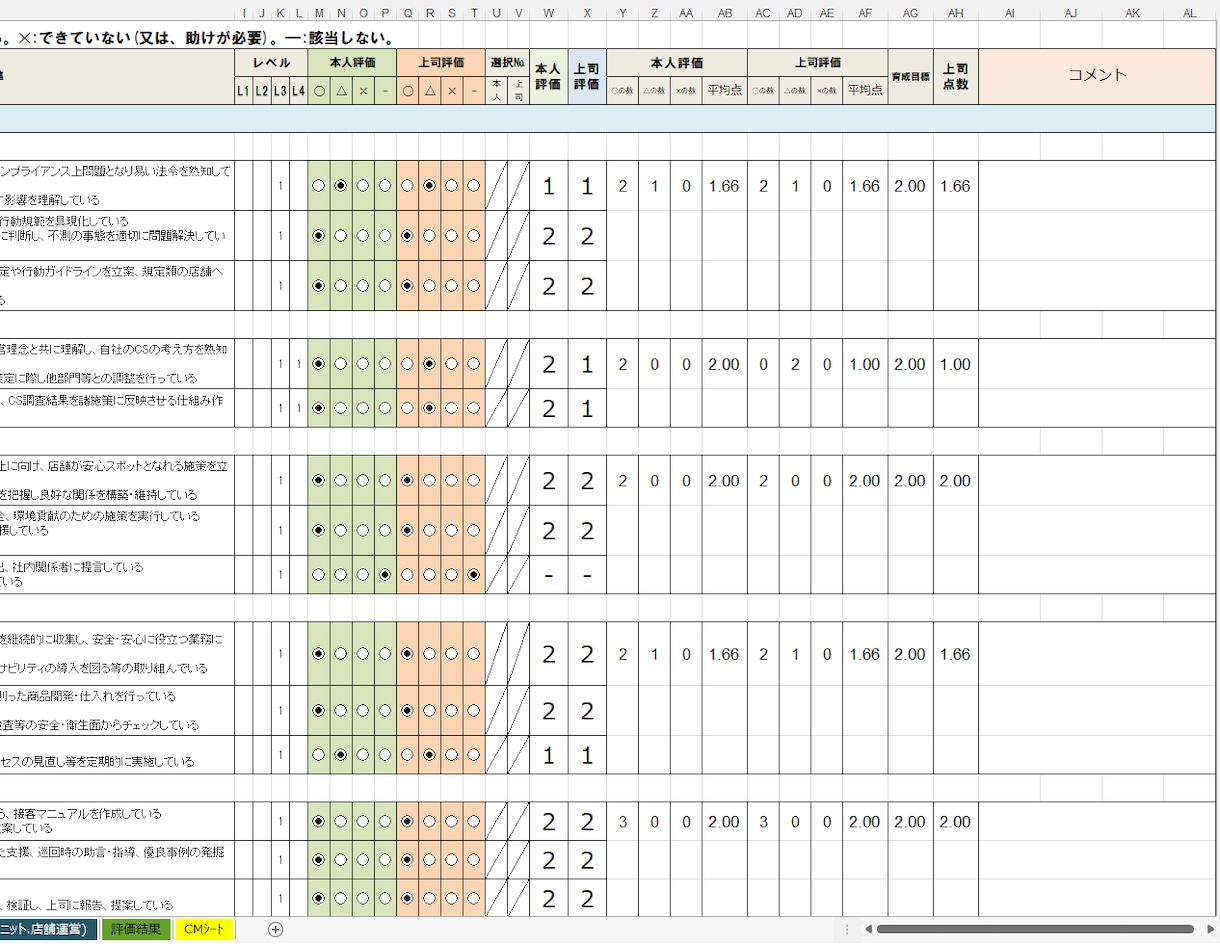
Task: Switch to the CMシート sheet tab
Action: click(205, 929)
